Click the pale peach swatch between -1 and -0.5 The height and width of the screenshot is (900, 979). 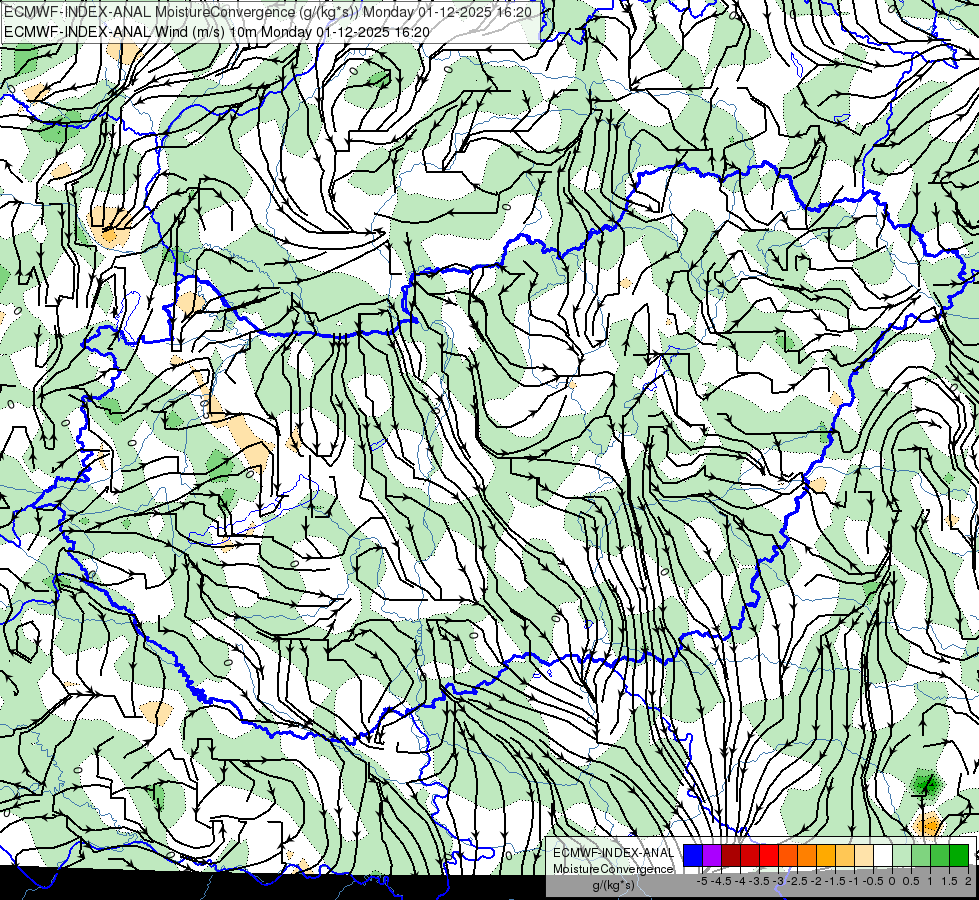[x=864, y=856]
